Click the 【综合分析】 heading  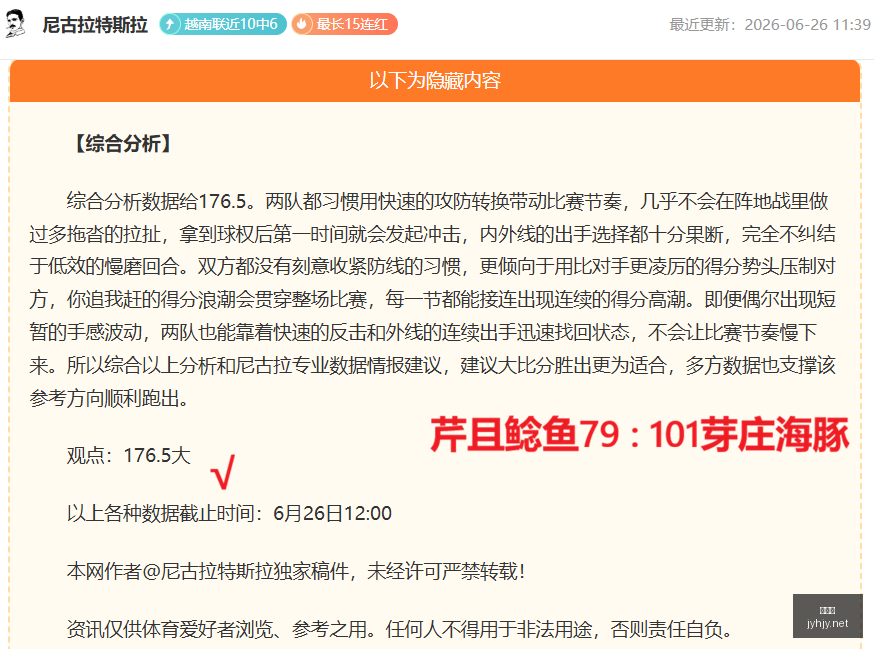(x=123, y=143)
